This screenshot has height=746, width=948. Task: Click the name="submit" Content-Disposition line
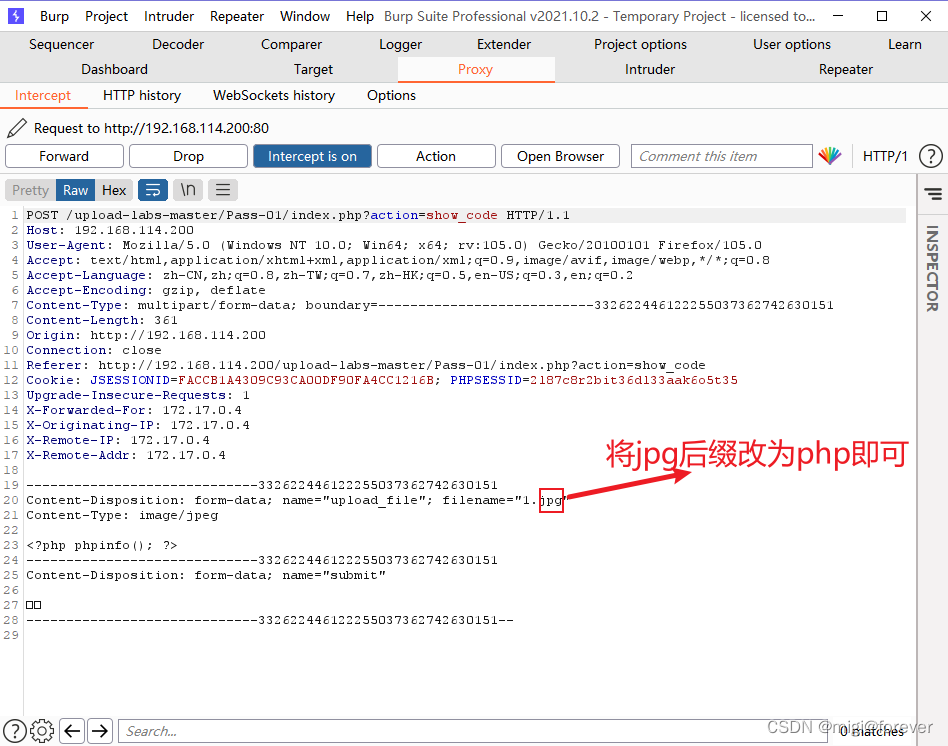[x=206, y=575]
